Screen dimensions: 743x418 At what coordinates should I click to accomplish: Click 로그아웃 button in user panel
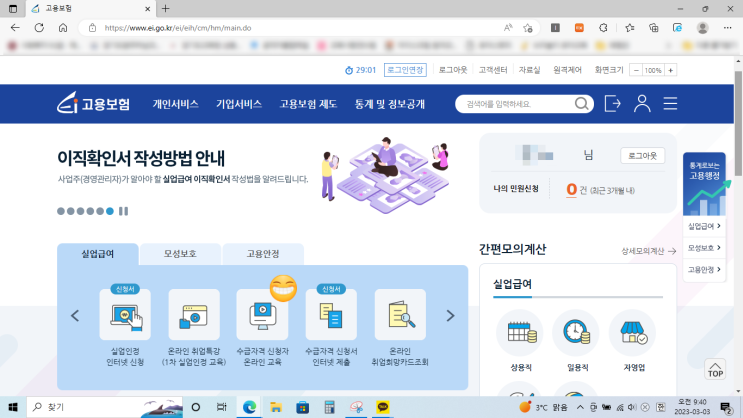(x=642, y=155)
